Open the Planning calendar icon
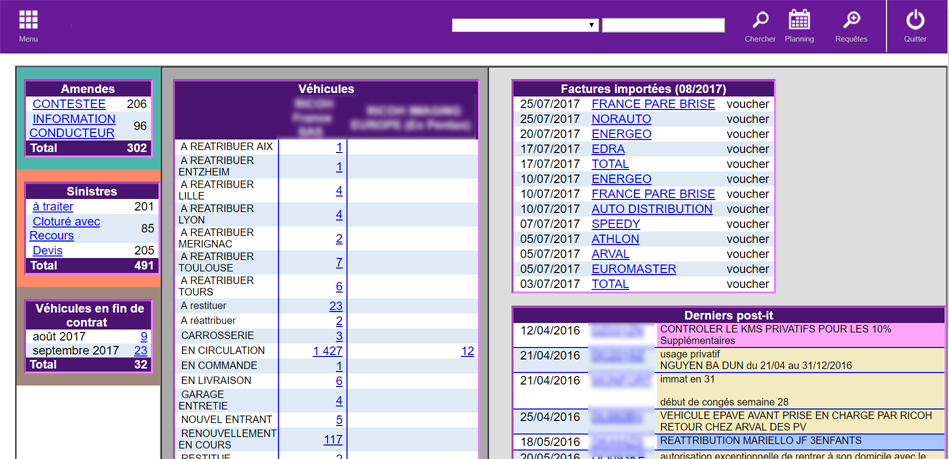 click(799, 20)
